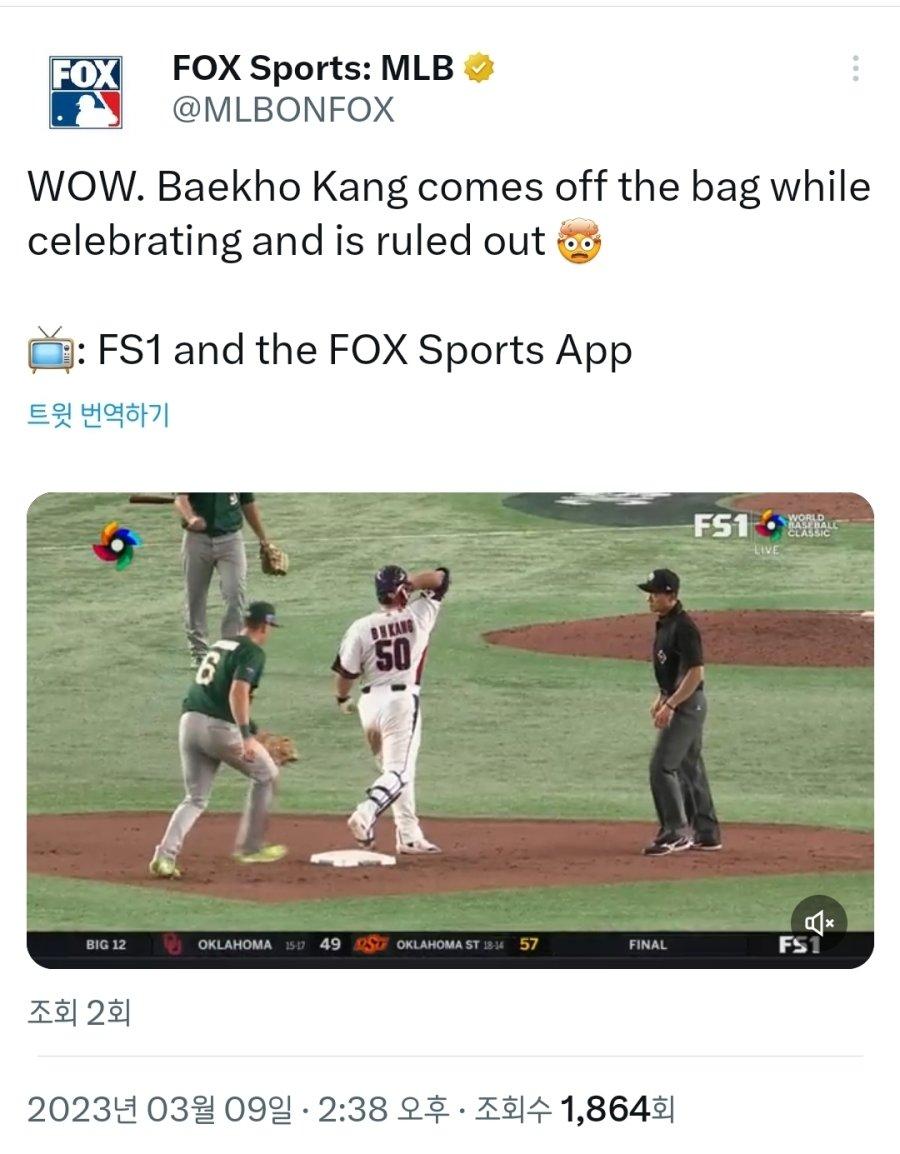Screen dimensions: 900x1154
Task: Click the 조회수 1,864회 views label
Action: [x=574, y=1109]
